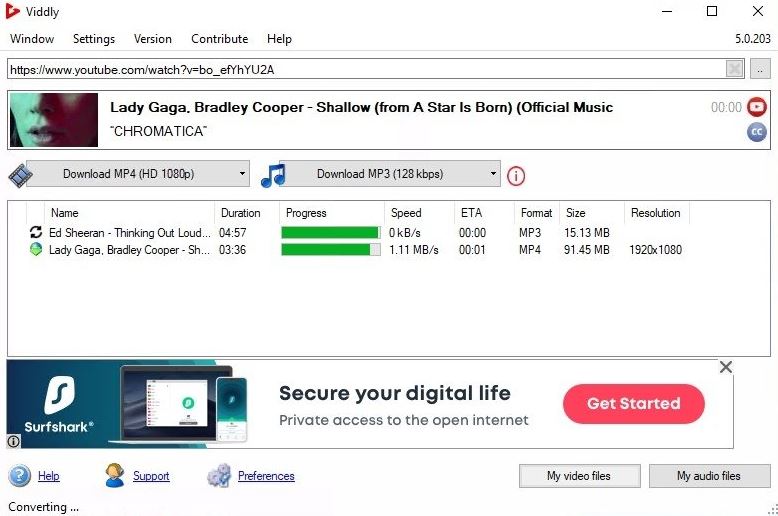Click the Format column header

(x=537, y=213)
